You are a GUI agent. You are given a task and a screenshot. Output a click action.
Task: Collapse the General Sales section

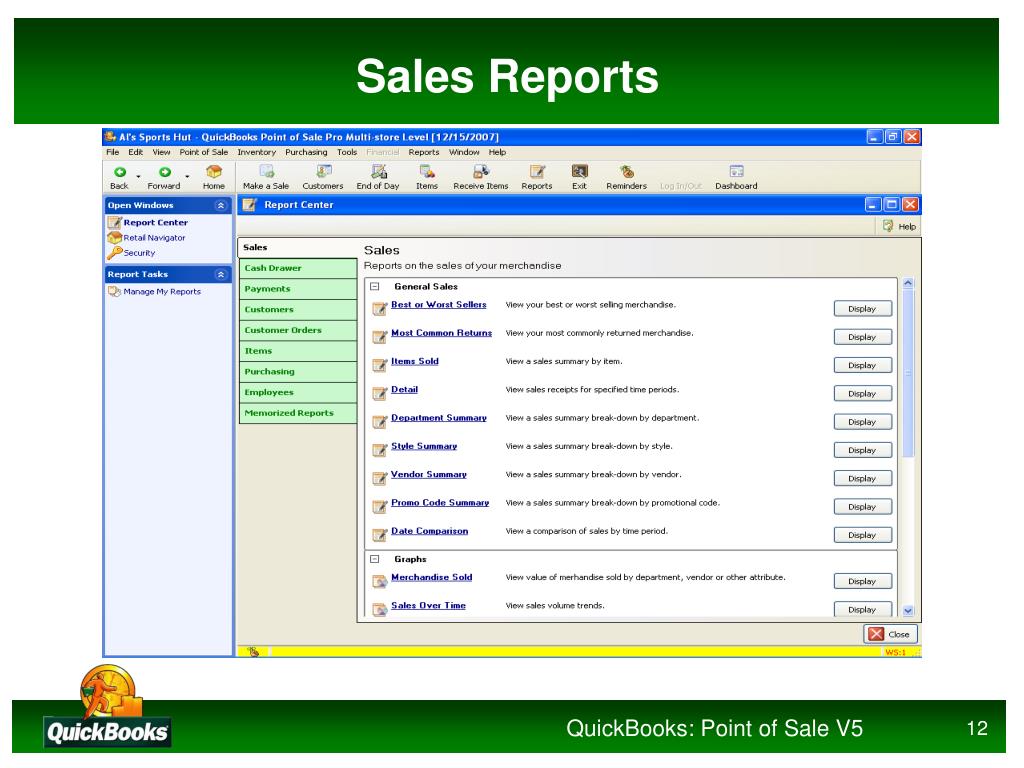coord(375,286)
